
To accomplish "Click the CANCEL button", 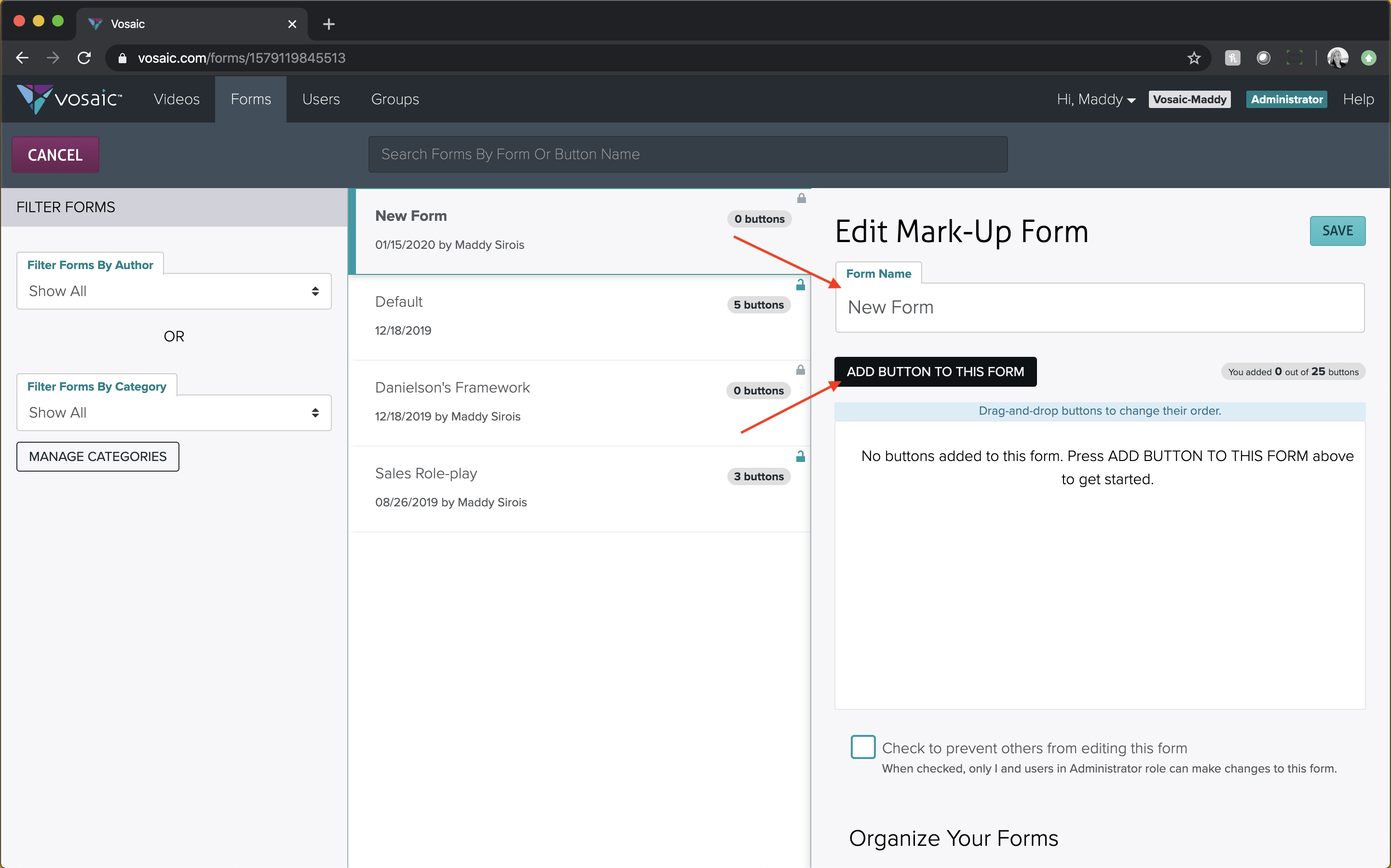I will pyautogui.click(x=55, y=154).
